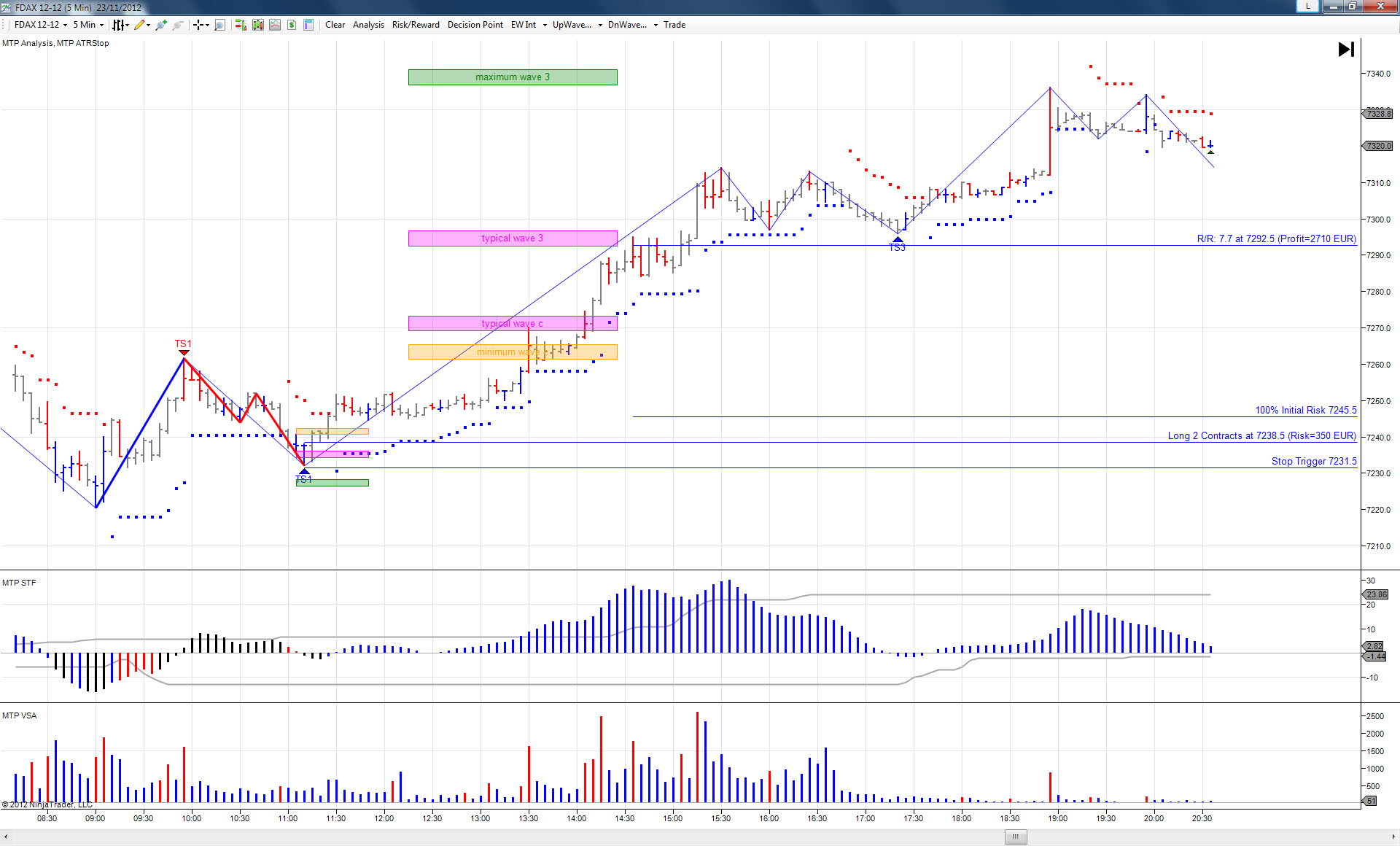Open the strategies line-chart icon
1400x846 pixels.
coord(275,25)
